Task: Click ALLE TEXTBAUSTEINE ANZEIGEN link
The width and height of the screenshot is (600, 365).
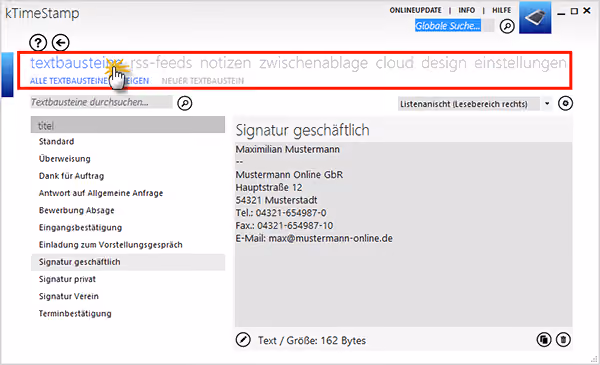Action: click(90, 81)
